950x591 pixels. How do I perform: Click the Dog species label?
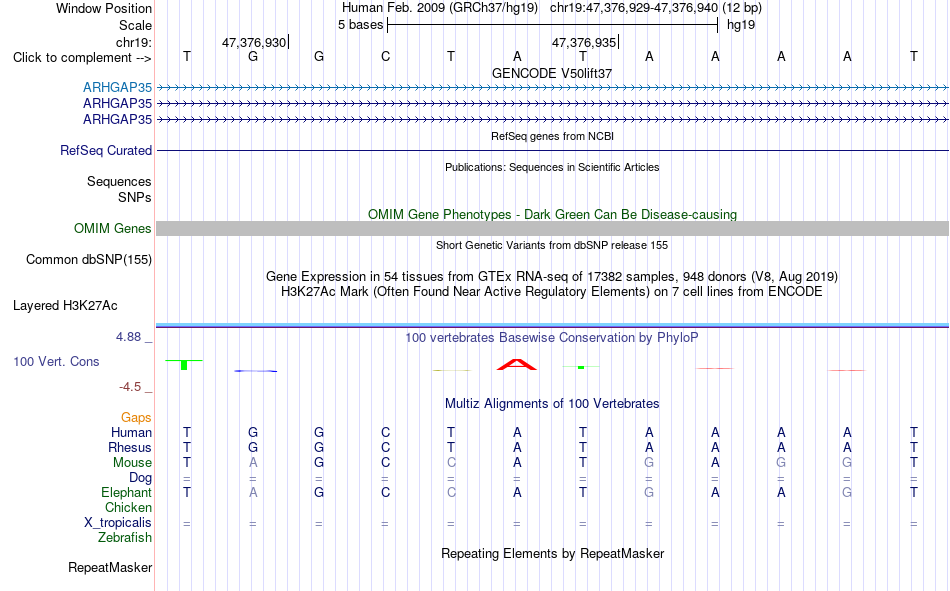point(140,478)
